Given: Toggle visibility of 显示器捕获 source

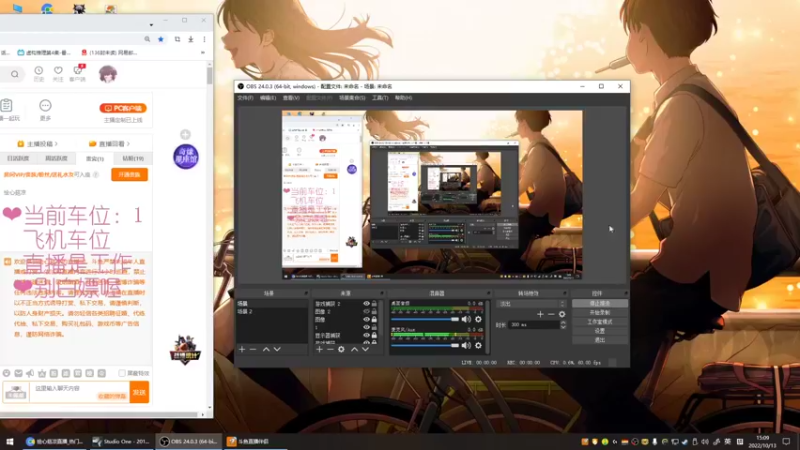Looking at the screenshot, I should (366, 335).
